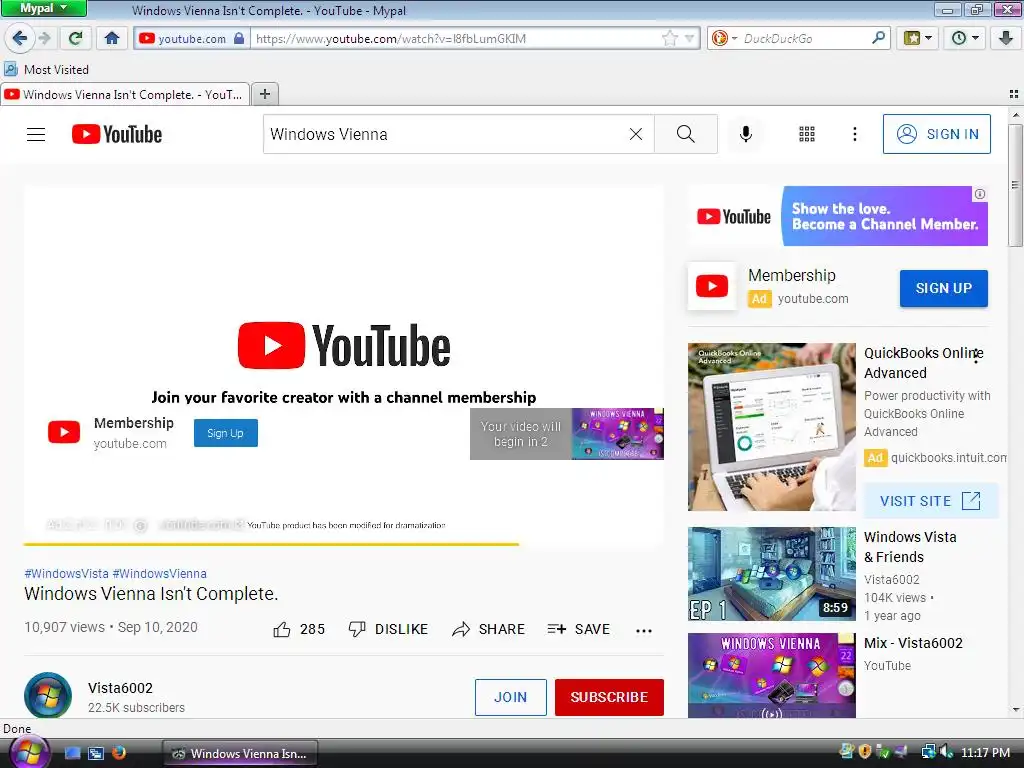Click the tab groups grid icon
The height and width of the screenshot is (768, 1024).
point(1014,94)
